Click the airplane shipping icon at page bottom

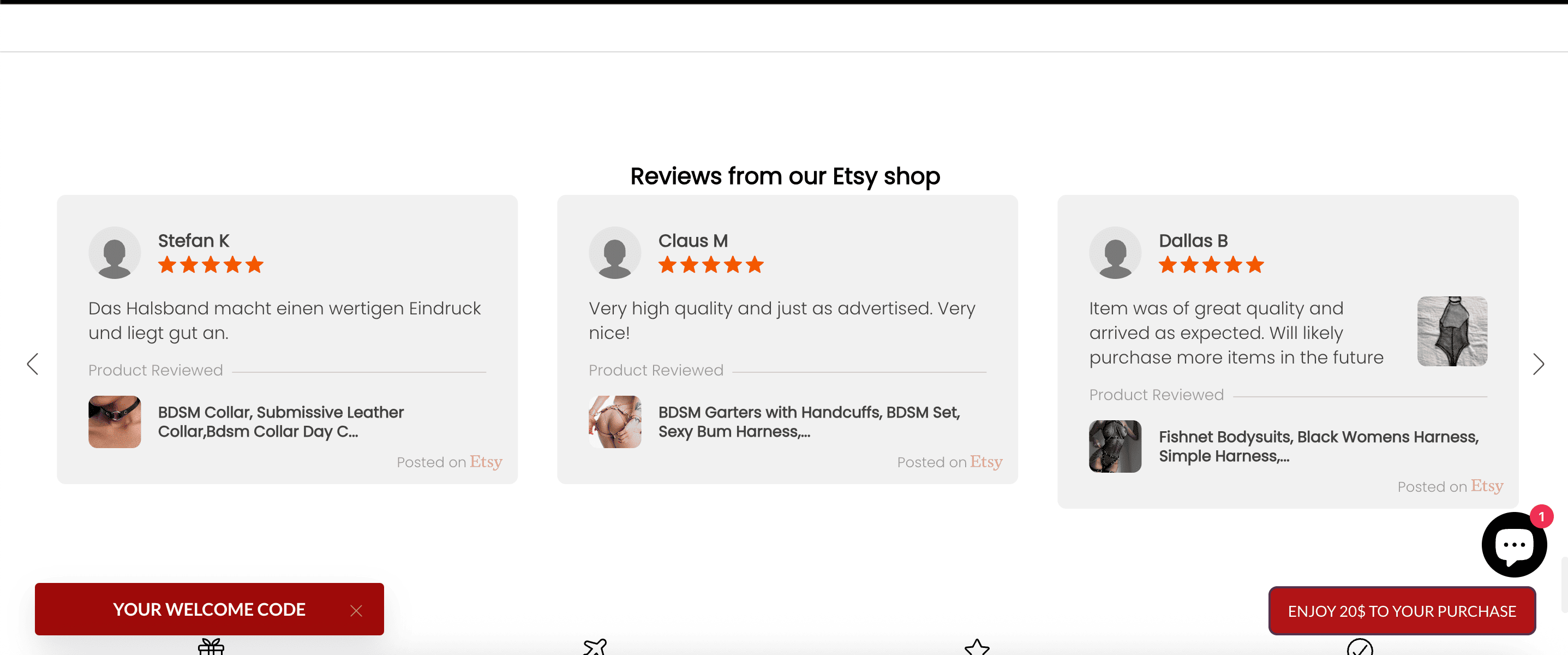coord(595,647)
